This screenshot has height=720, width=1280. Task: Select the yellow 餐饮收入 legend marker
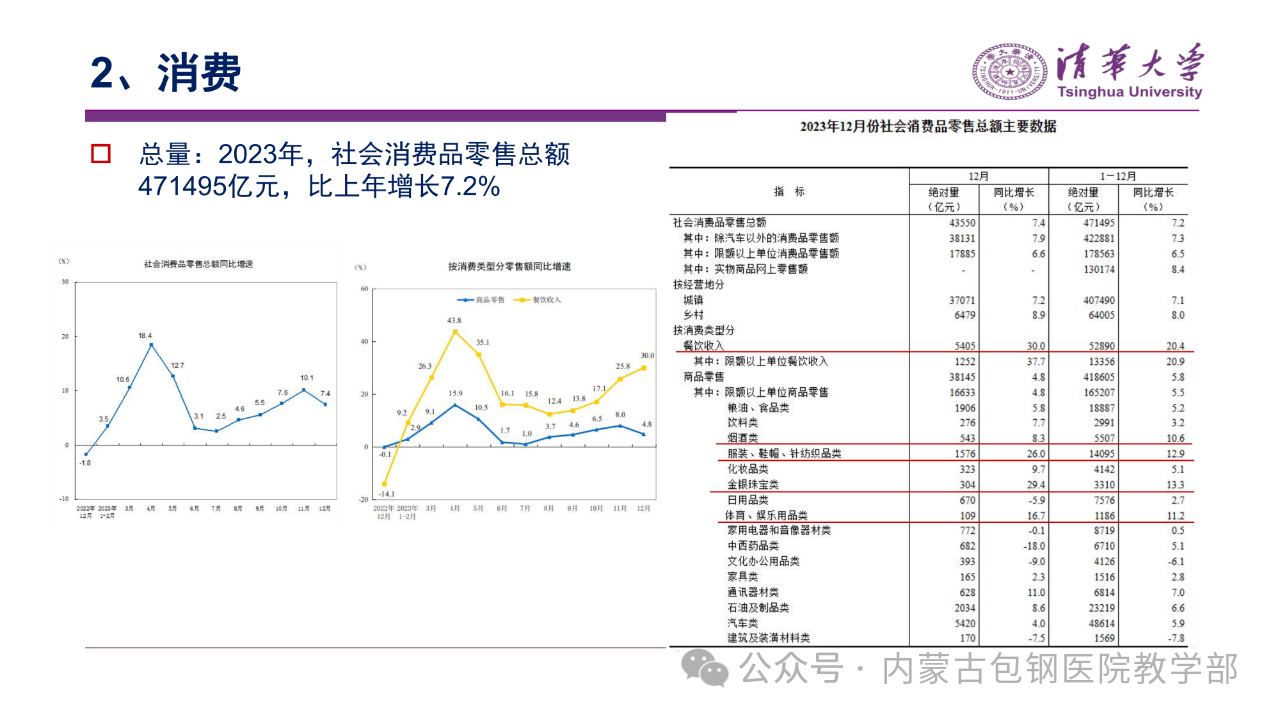522,300
